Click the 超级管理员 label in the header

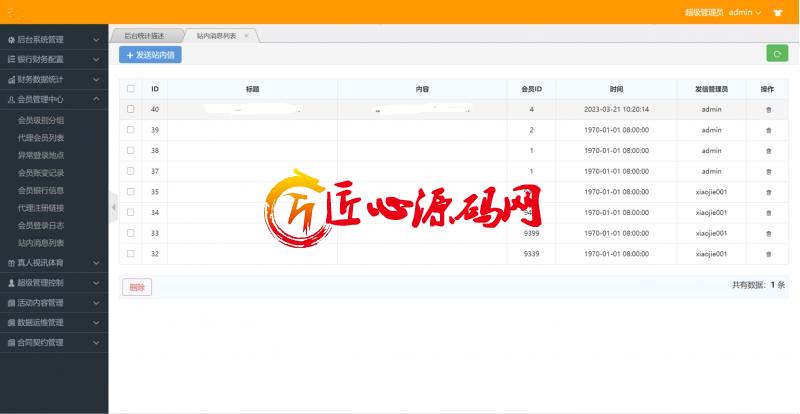point(704,12)
